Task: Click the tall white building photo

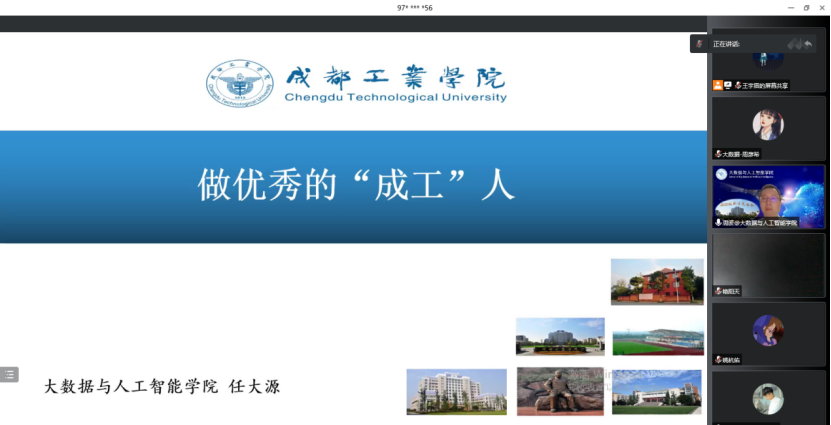Action: point(456,392)
